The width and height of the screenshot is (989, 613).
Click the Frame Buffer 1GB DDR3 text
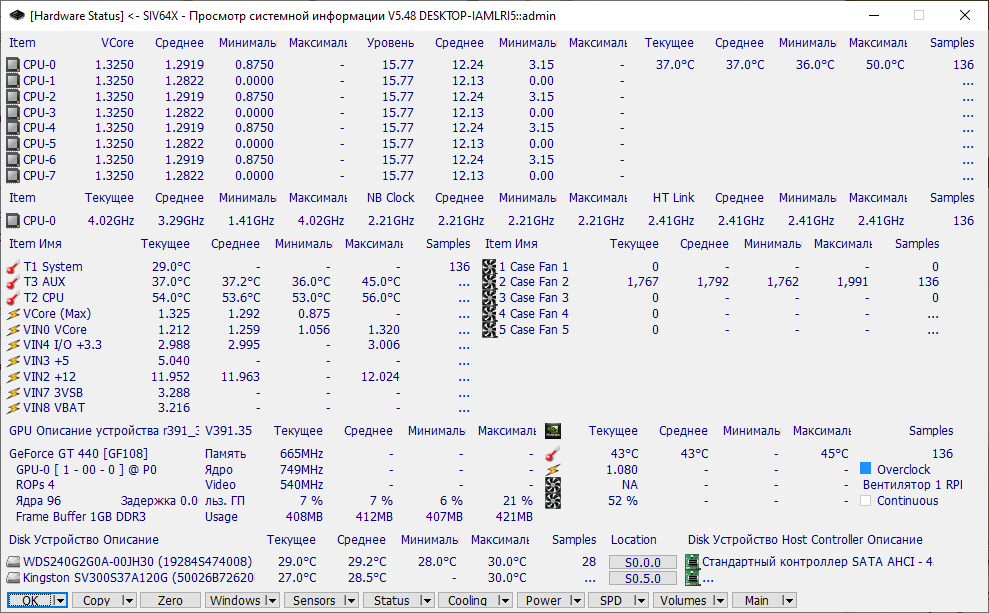tap(81, 517)
